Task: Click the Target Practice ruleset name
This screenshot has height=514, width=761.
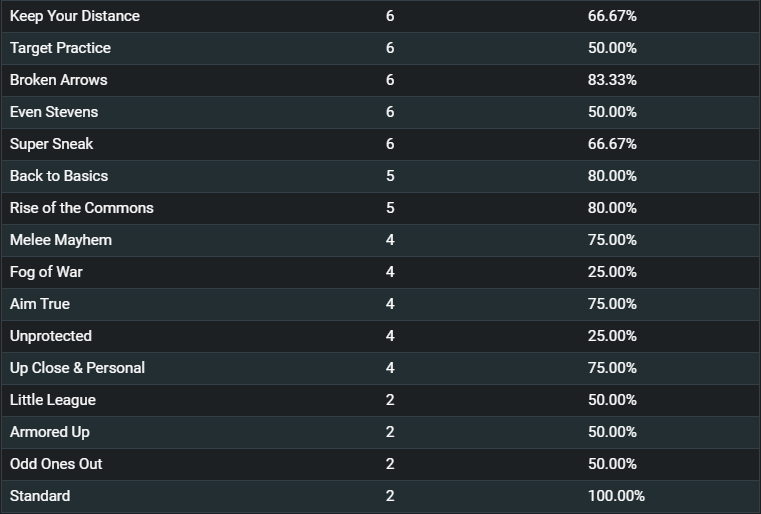Action: (60, 48)
